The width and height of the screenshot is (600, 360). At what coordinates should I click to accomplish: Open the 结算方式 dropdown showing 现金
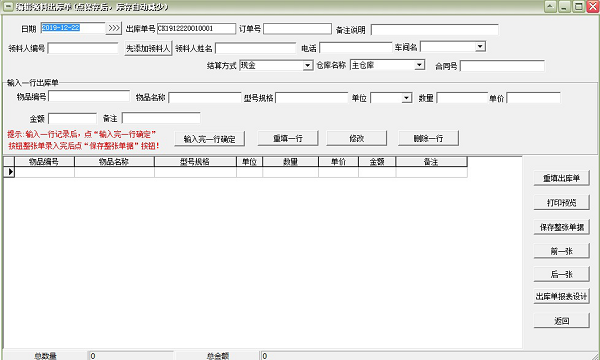point(308,65)
